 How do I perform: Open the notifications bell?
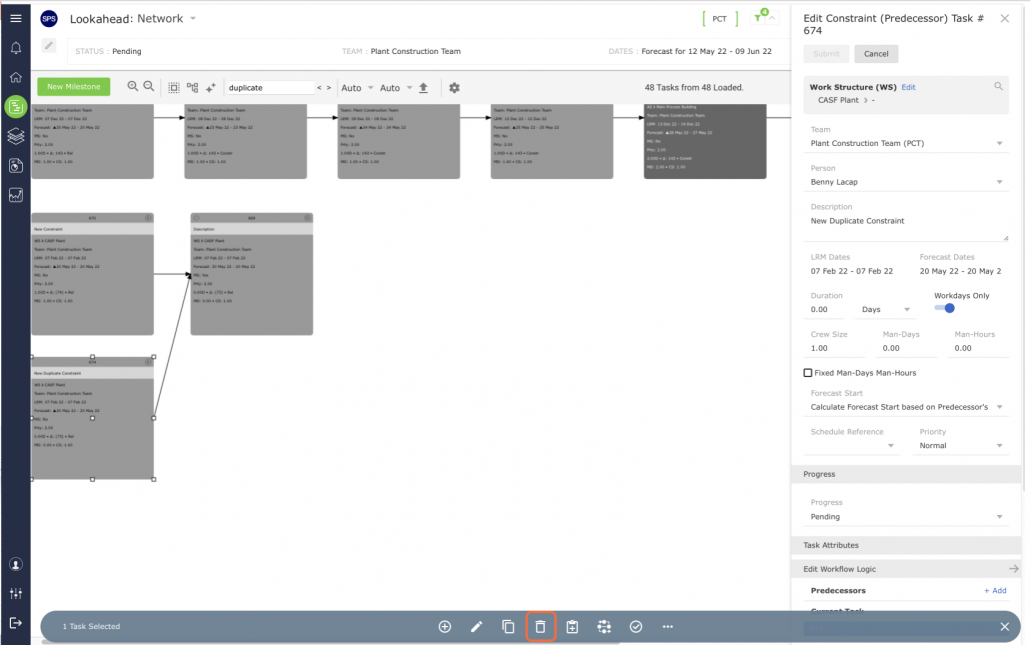16,48
